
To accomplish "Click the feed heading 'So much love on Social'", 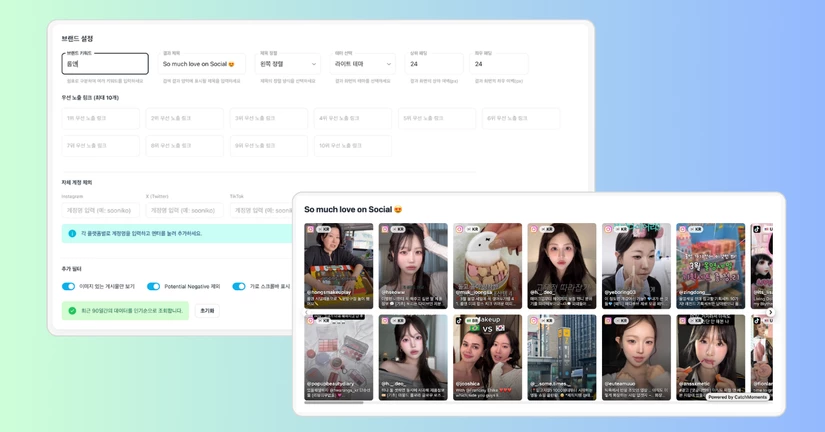I will click(x=353, y=209).
